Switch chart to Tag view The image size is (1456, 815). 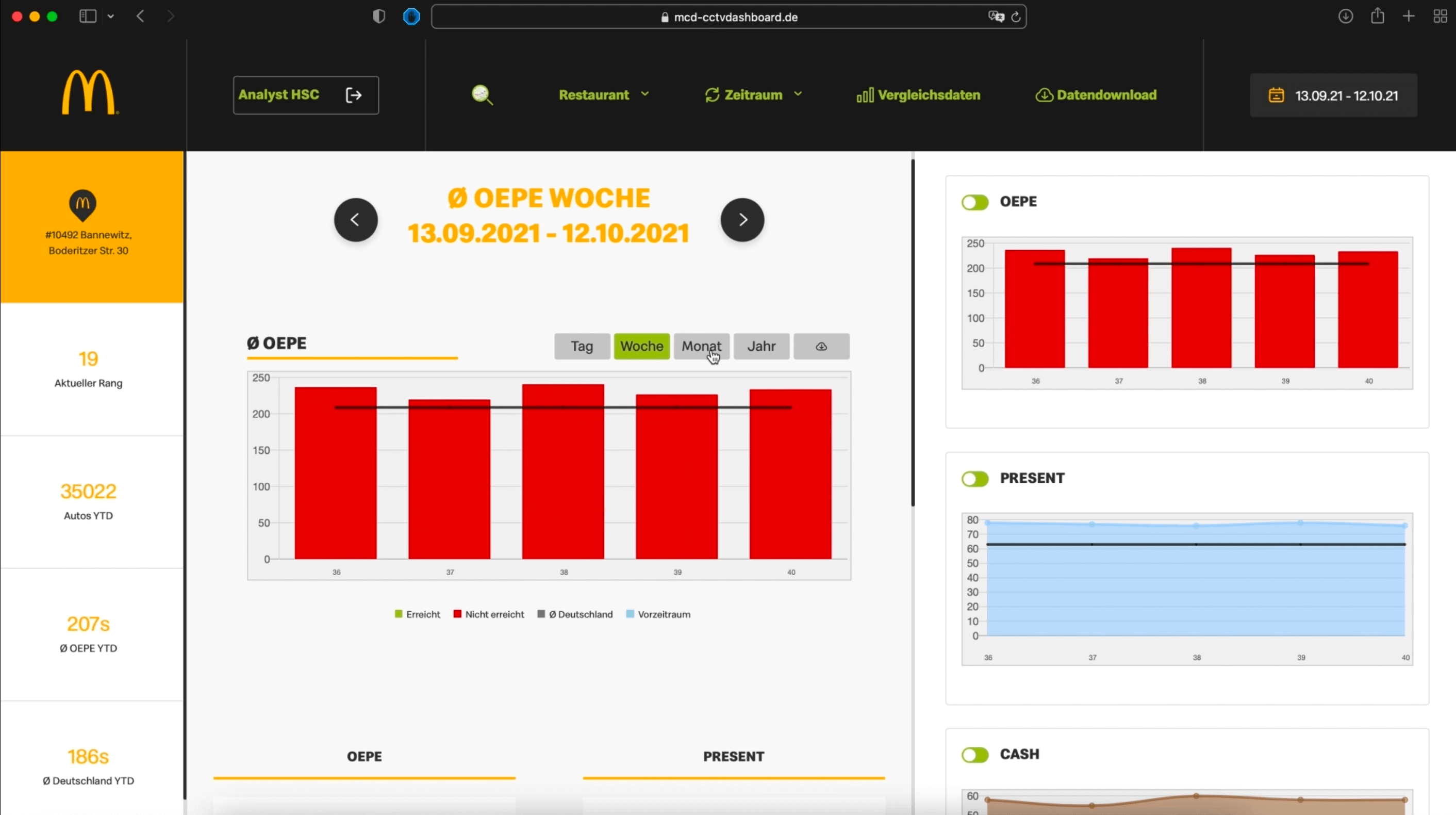coord(582,346)
